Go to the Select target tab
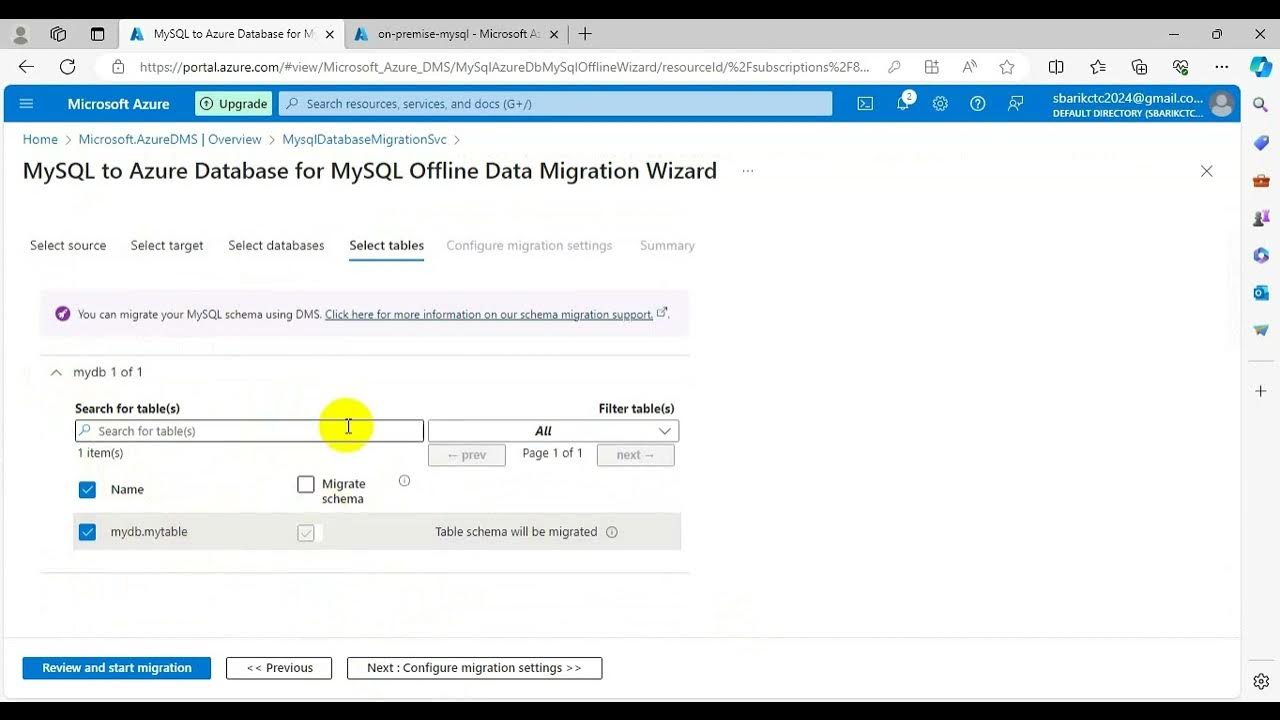This screenshot has width=1280, height=720. (x=167, y=246)
